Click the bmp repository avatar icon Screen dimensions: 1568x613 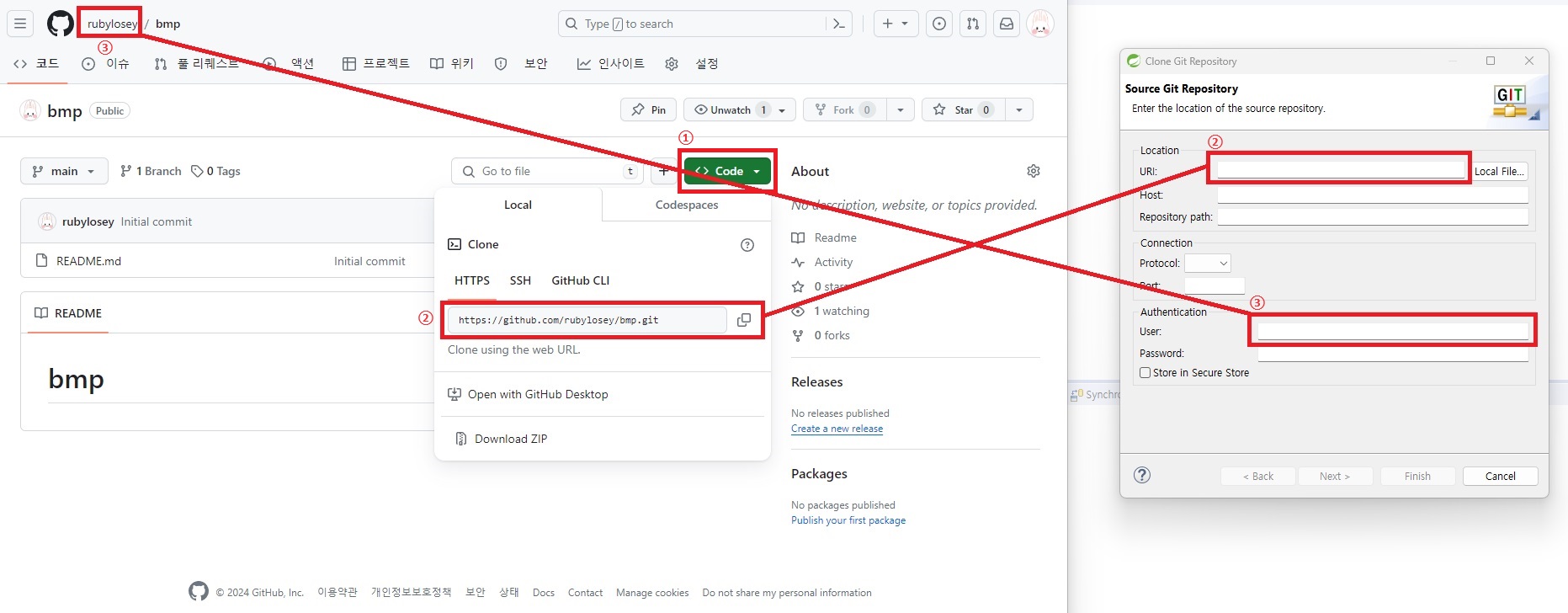click(30, 110)
